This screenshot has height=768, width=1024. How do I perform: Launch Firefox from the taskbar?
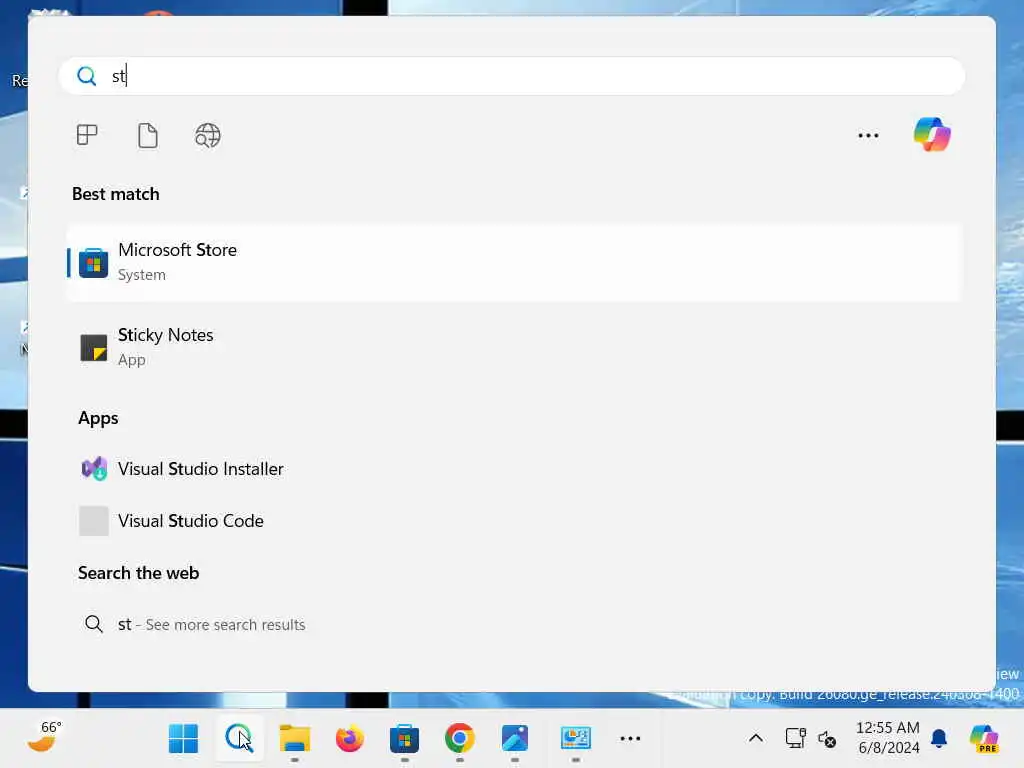pyautogui.click(x=349, y=739)
